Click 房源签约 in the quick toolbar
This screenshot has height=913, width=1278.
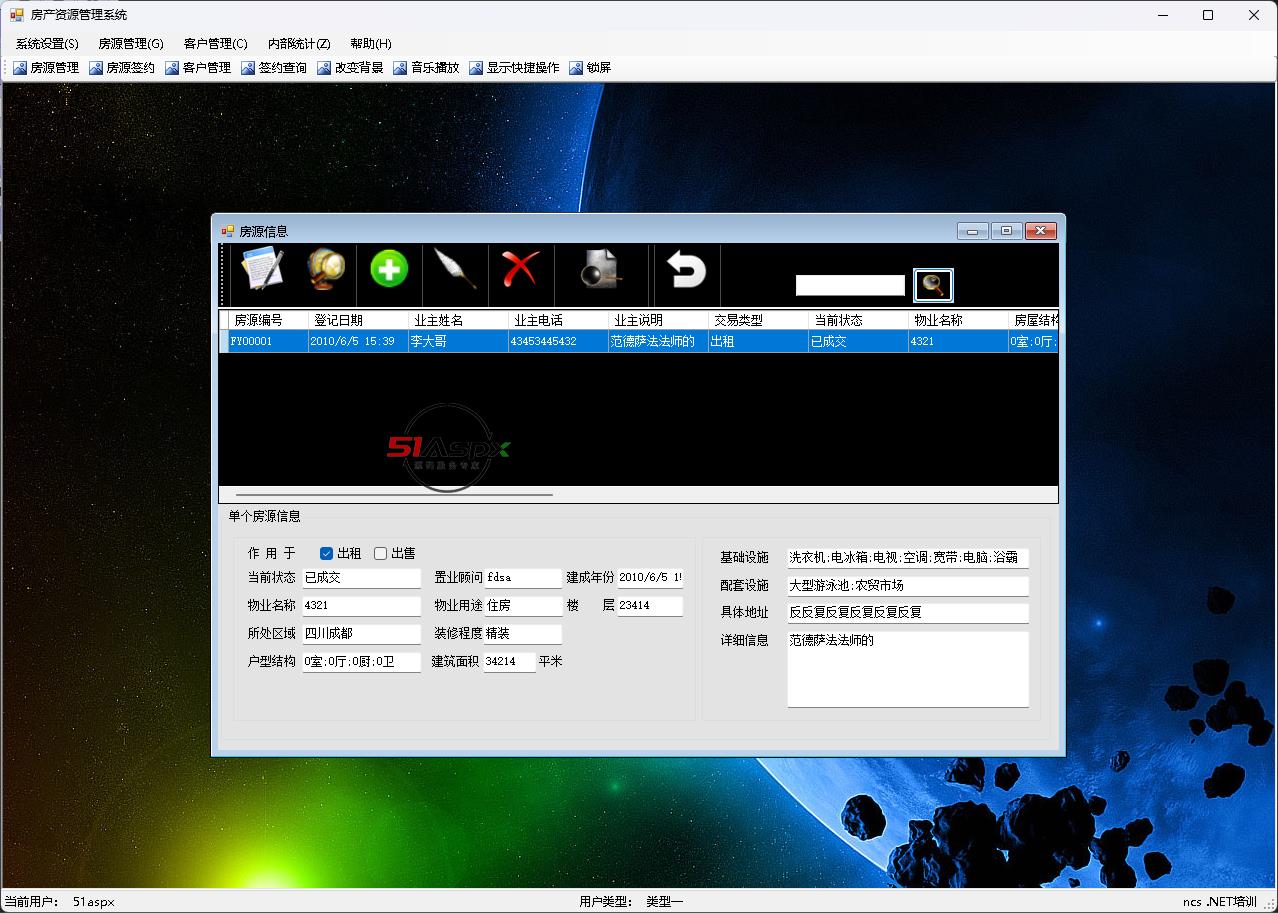pyautogui.click(x=122, y=68)
